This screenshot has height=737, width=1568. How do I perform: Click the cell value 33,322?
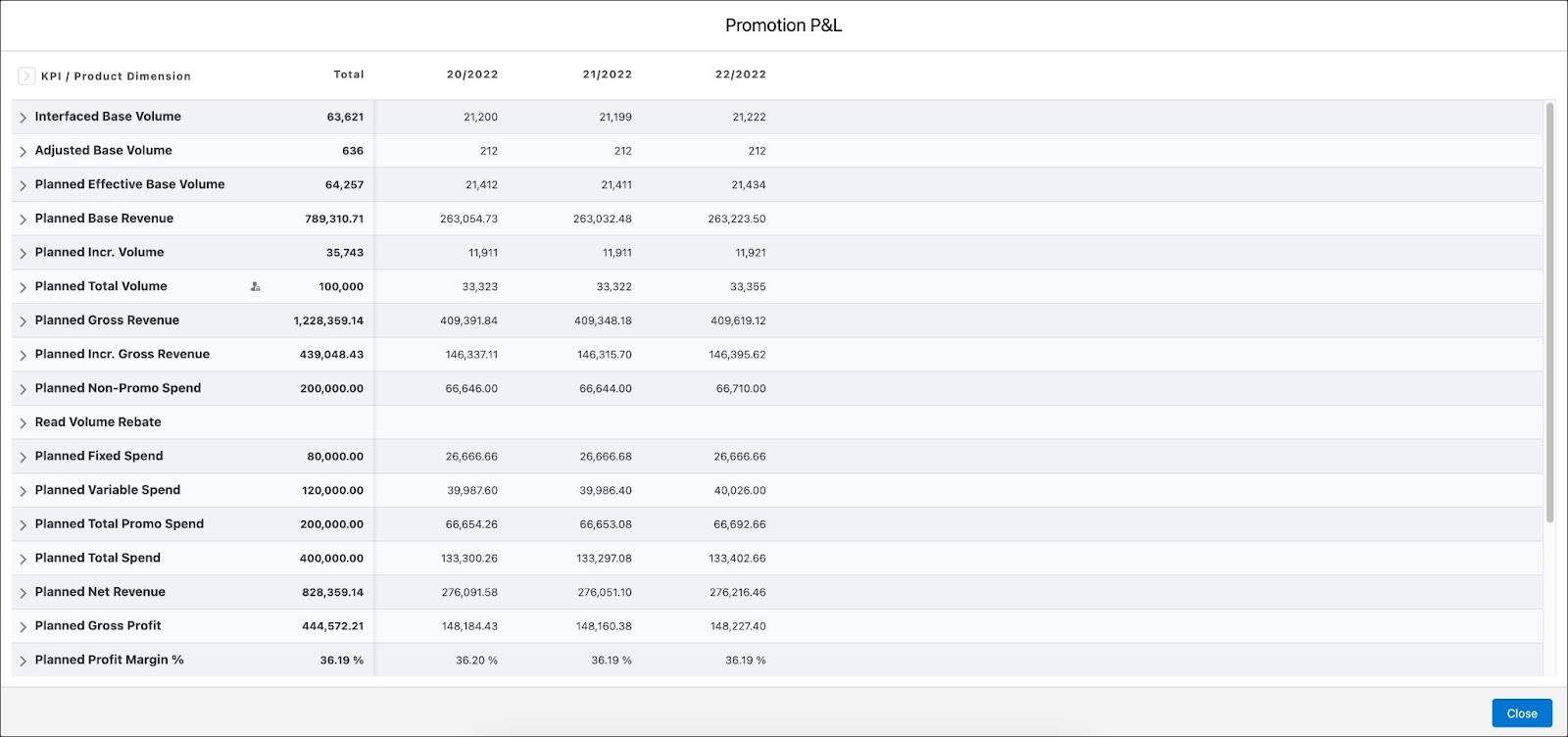click(614, 287)
